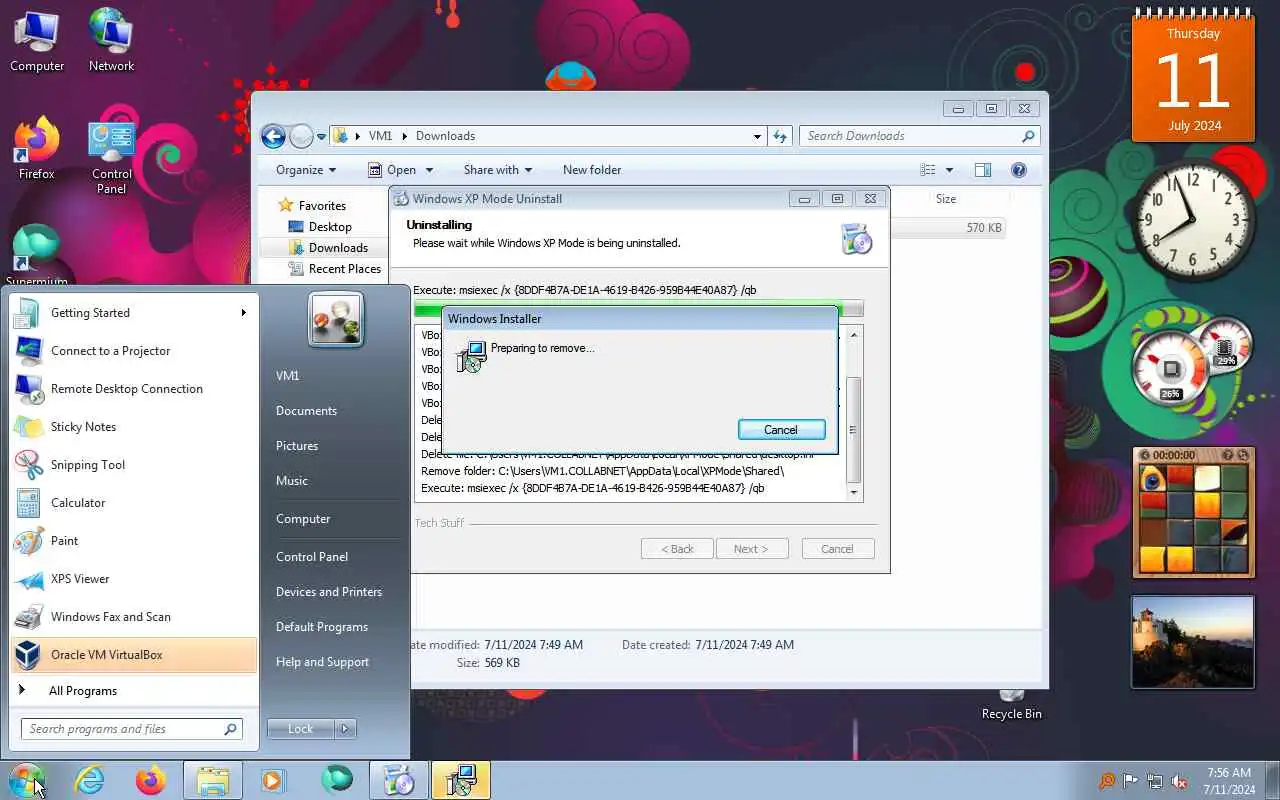Screen dimensions: 1280x800
Task: Open Devices and Printers link
Action: 329,592
